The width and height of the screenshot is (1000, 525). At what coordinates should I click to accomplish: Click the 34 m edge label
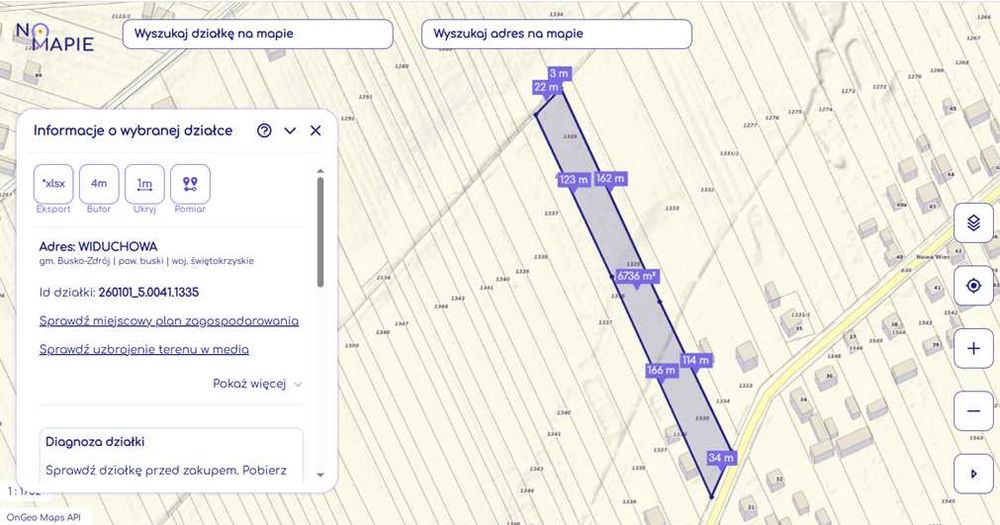point(721,457)
